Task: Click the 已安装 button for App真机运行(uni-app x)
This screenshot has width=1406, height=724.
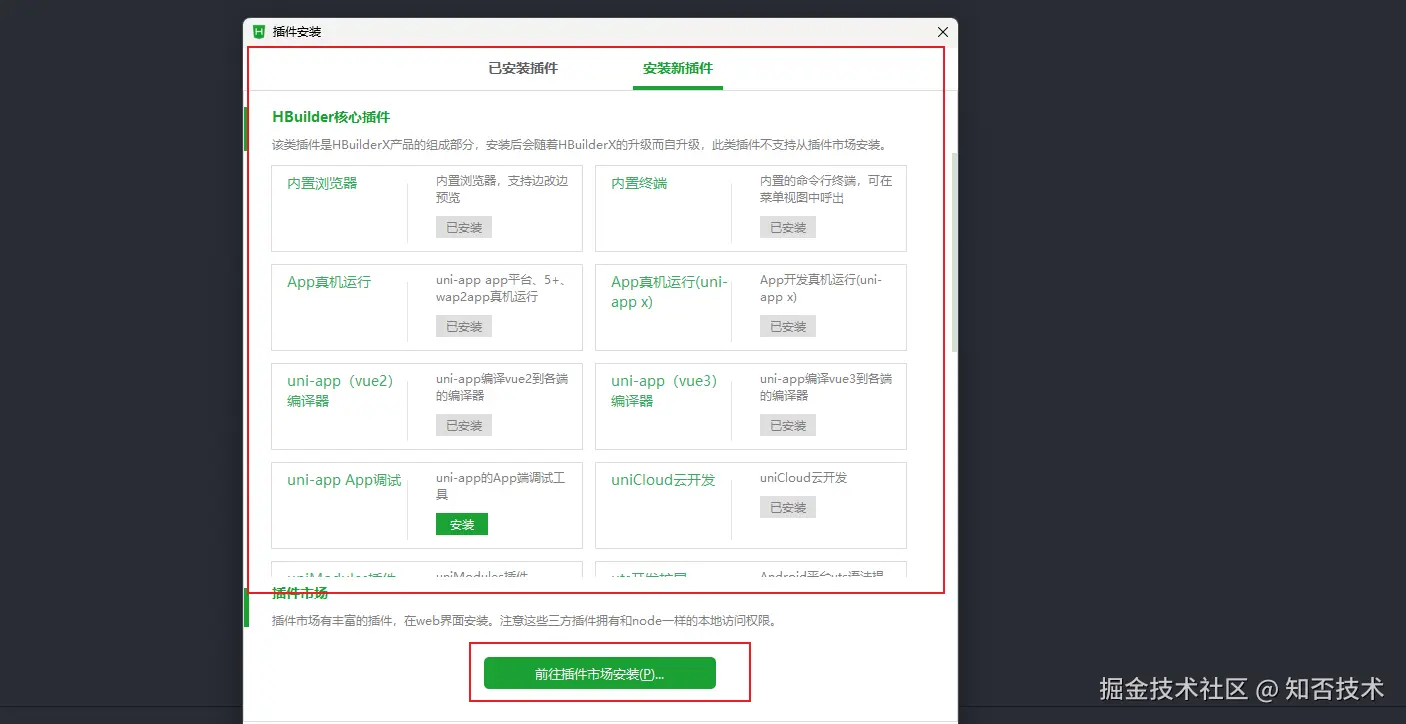Action: [x=788, y=326]
